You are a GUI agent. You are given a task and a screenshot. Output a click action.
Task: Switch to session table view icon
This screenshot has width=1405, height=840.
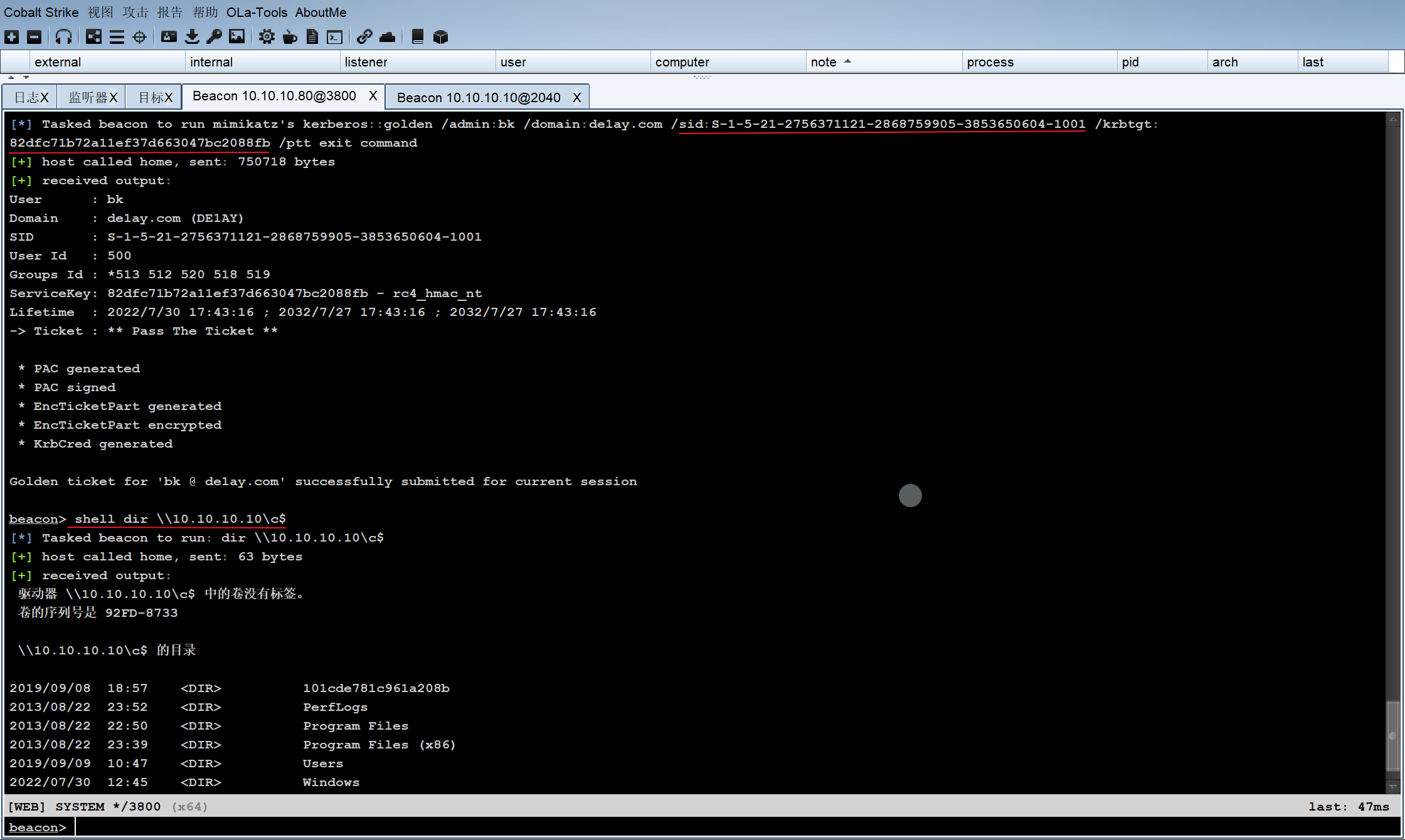pos(117,37)
